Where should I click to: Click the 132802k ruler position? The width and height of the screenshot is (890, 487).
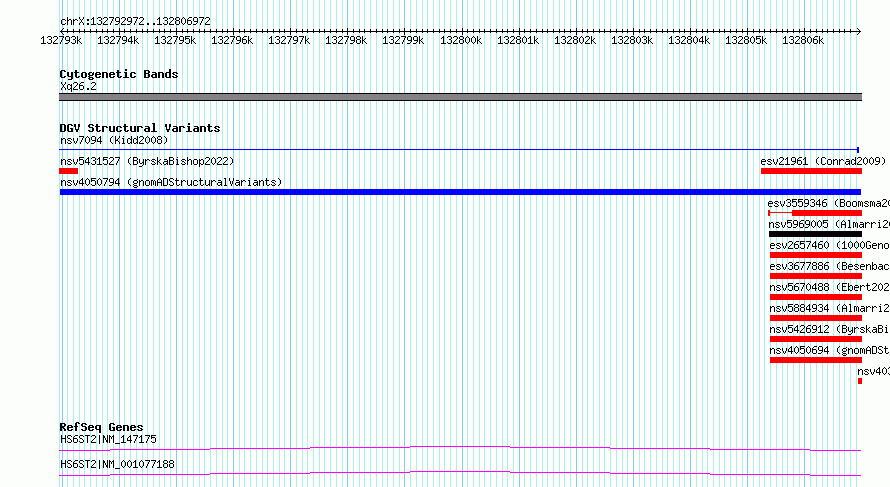[x=575, y=40]
